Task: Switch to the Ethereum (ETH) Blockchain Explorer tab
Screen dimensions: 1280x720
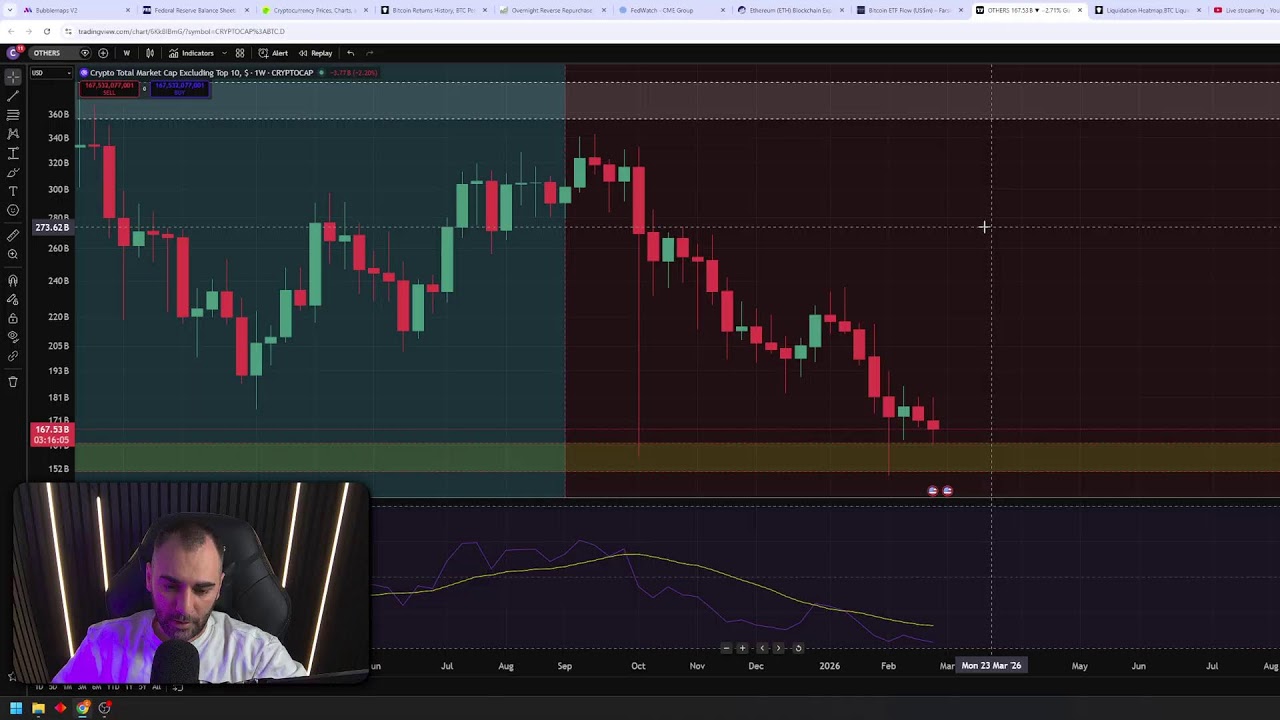Action: (x=789, y=10)
